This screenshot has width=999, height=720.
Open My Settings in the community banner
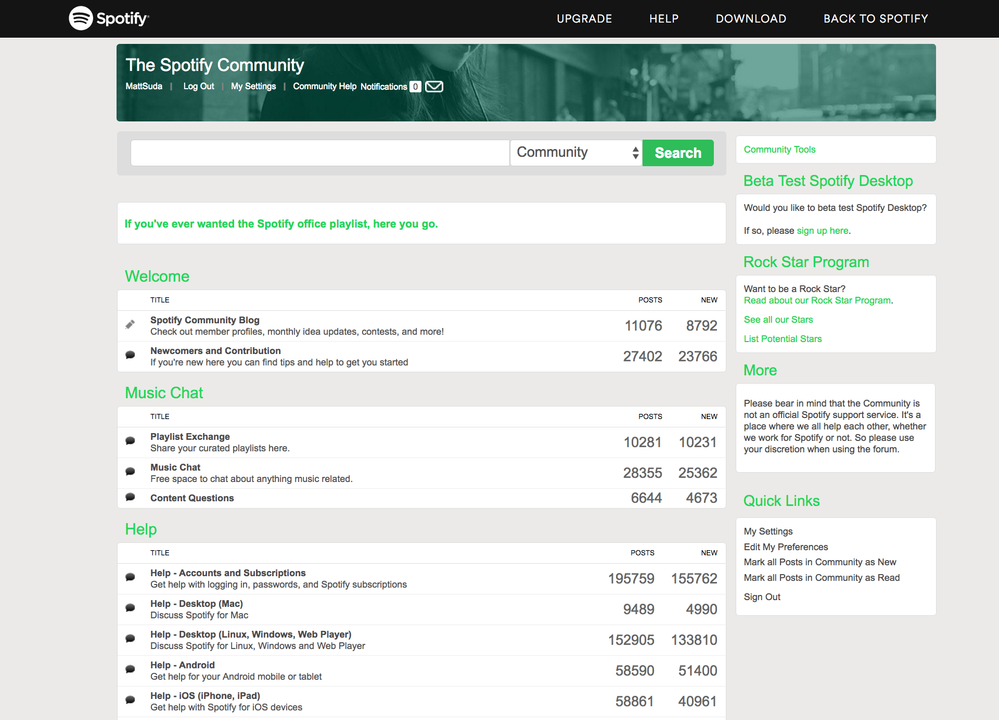[x=254, y=86]
